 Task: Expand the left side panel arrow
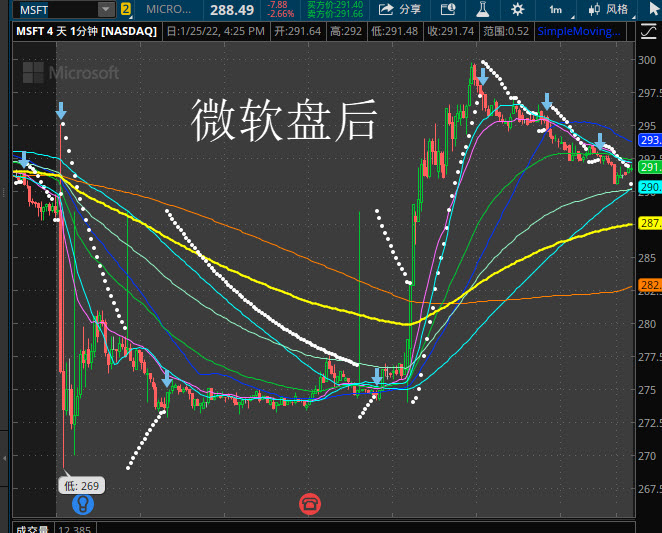pos(4,458)
